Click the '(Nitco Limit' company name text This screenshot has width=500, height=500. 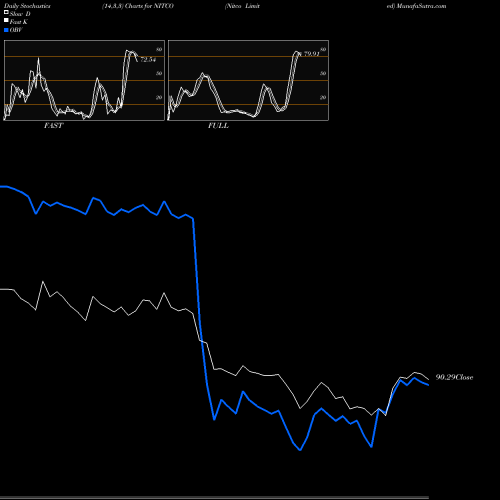[242, 6]
